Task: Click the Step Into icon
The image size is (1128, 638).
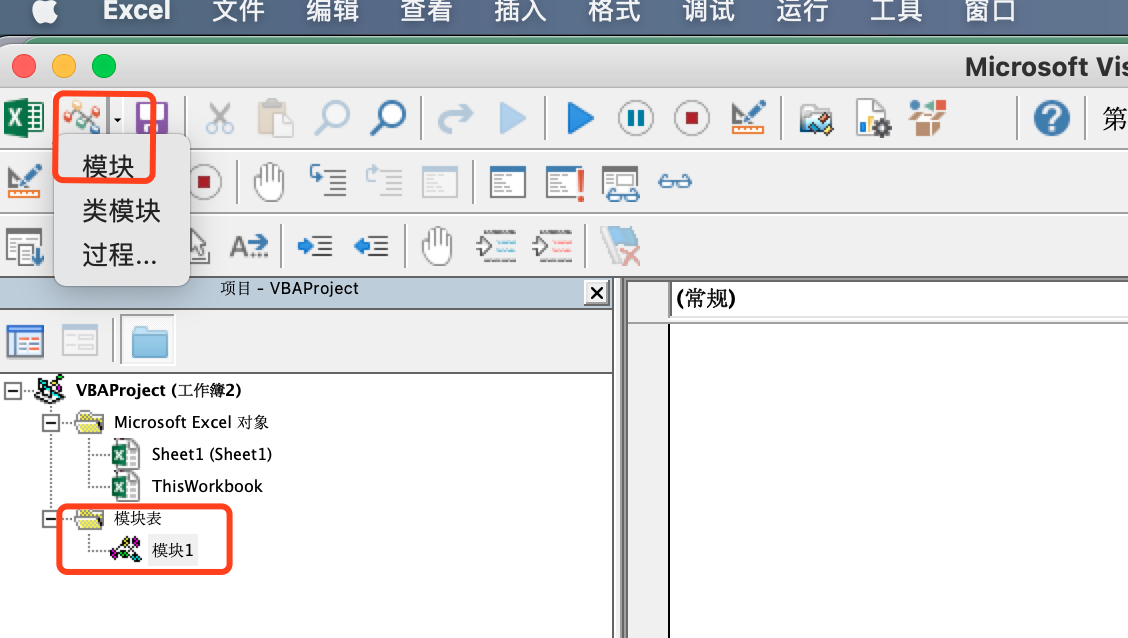Action: pos(327,181)
